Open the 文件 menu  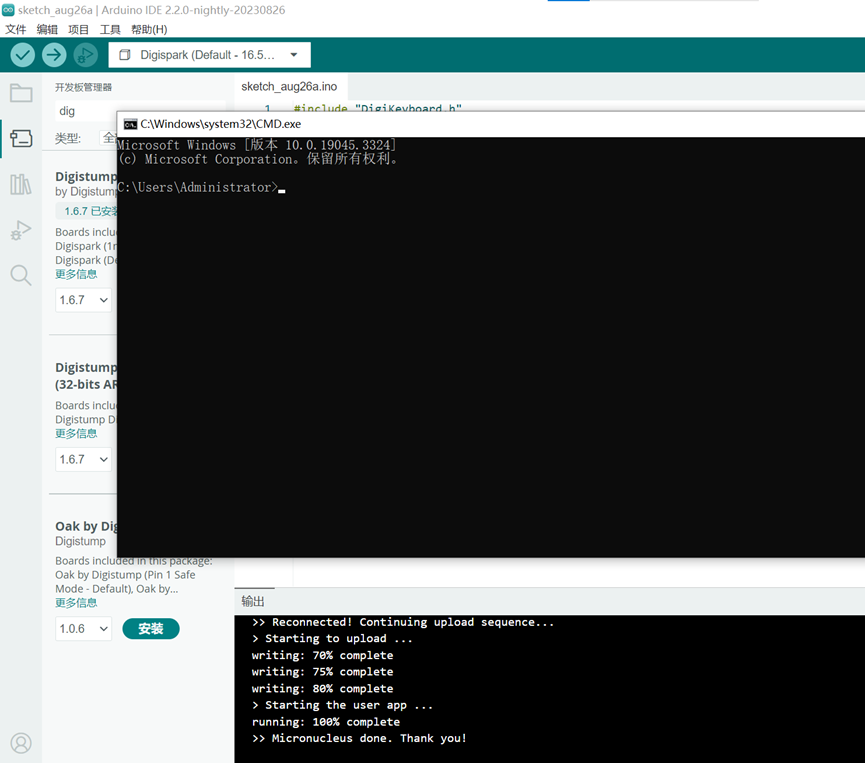[x=15, y=29]
